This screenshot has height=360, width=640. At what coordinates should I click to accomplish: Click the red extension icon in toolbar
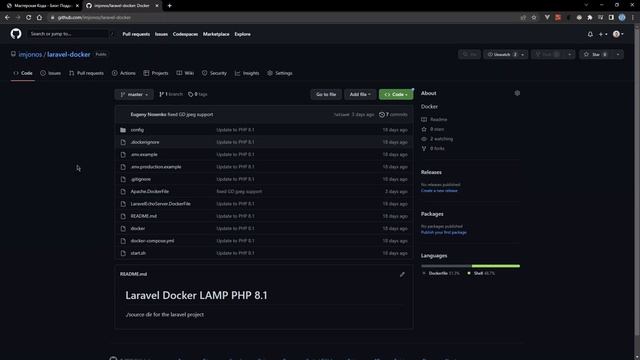click(x=558, y=18)
